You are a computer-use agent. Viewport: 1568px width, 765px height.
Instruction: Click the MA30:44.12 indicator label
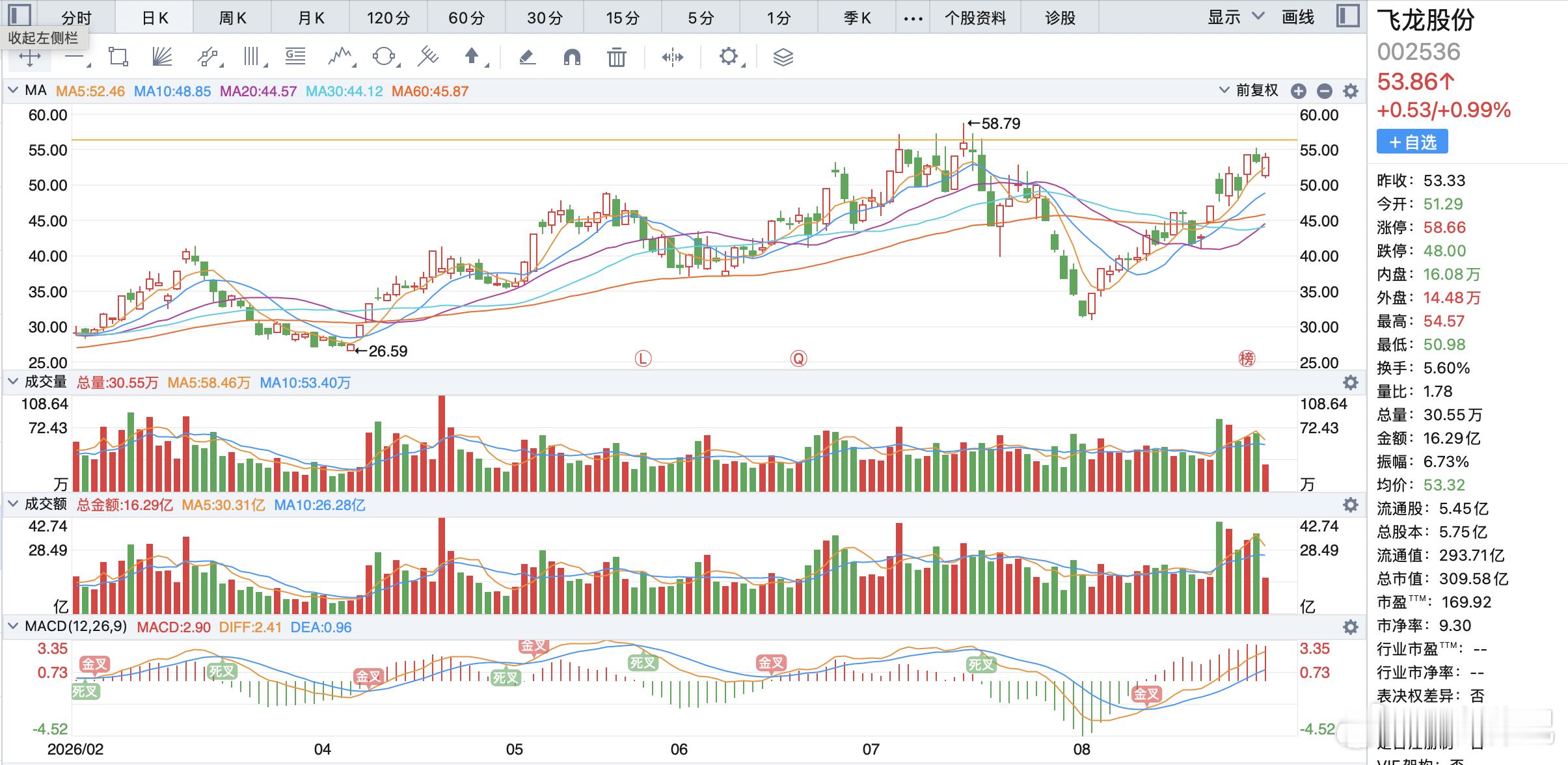[344, 92]
